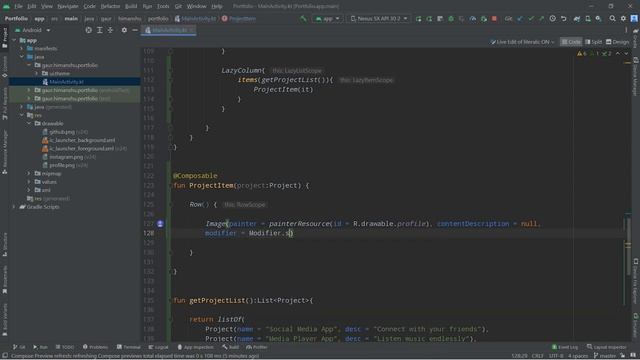This screenshot has height=360, width=640.
Task: Click the Git Push arrow icon
Action: click(541, 19)
